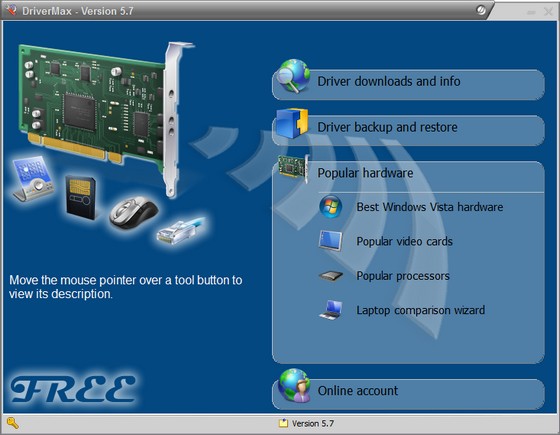
Task: Click the blue puzzle box backup icon
Action: pos(292,124)
